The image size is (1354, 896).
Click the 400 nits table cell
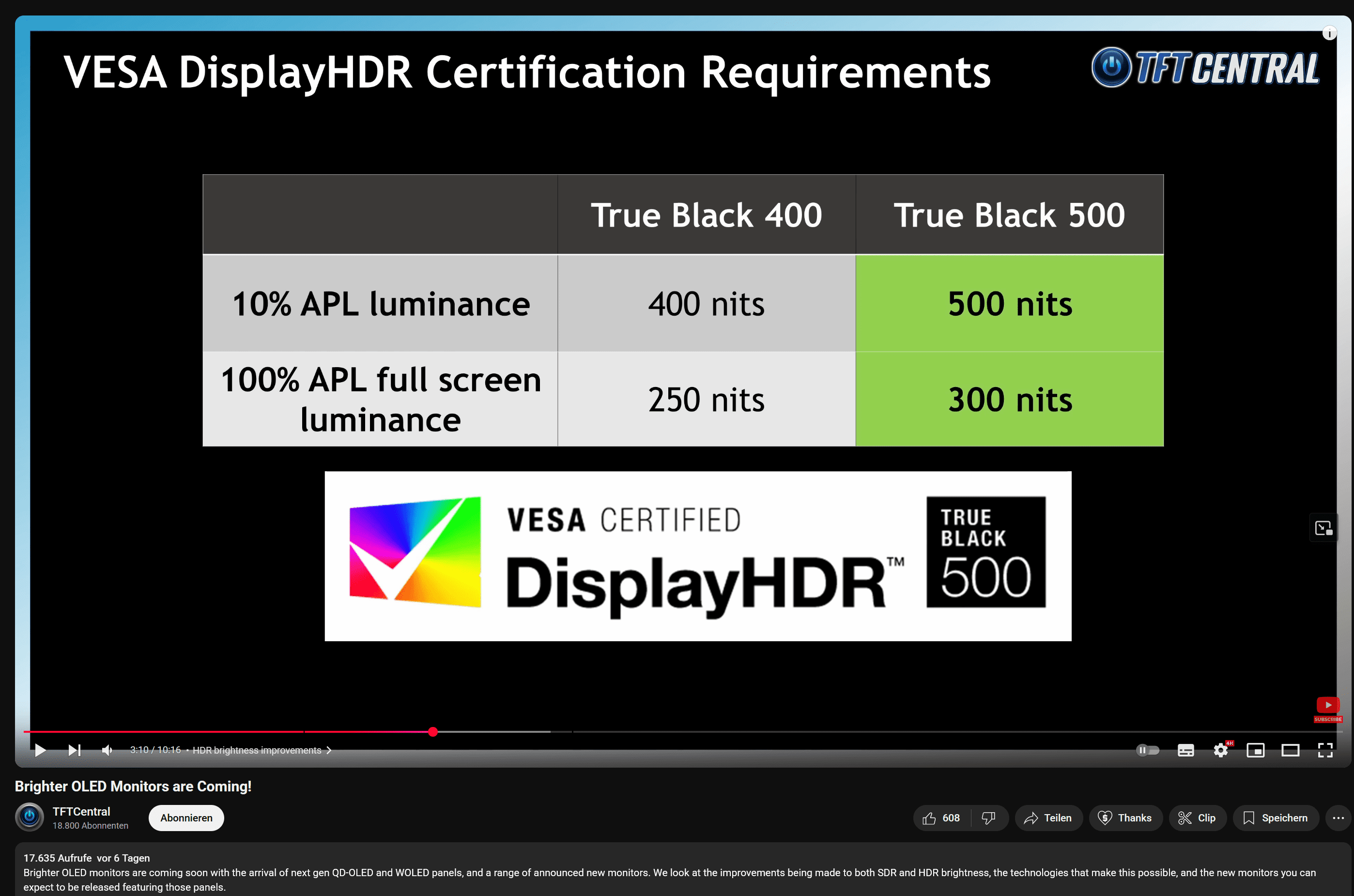(706, 303)
